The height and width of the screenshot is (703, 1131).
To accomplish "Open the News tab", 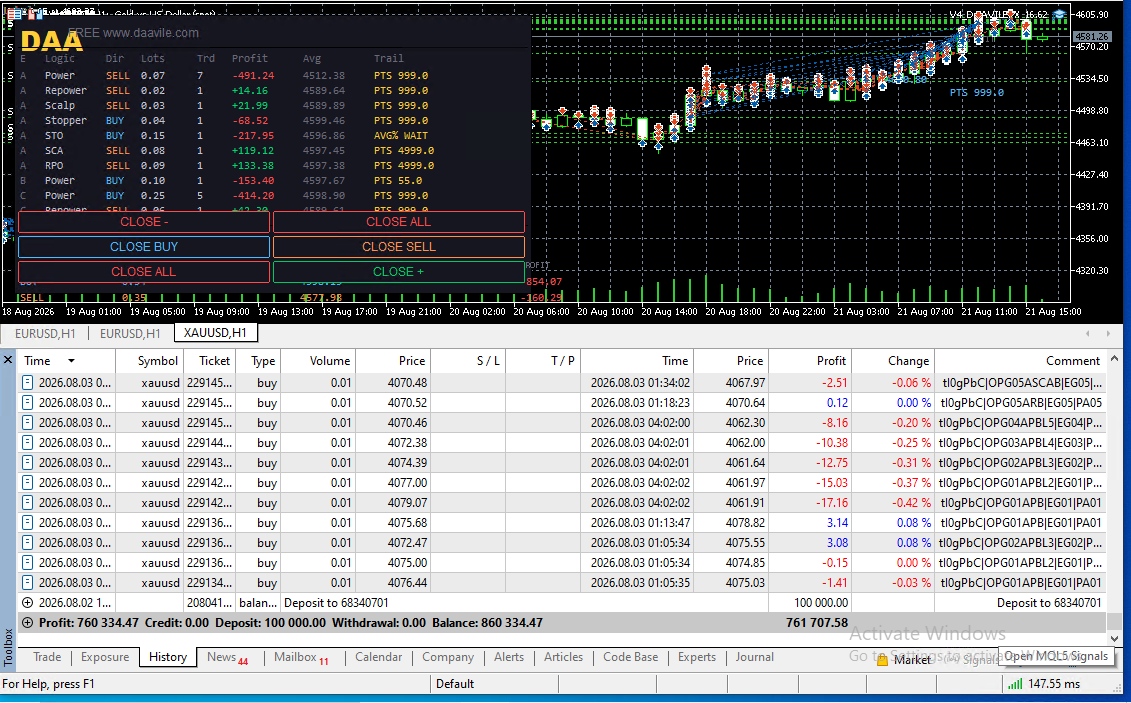I will click(226, 657).
